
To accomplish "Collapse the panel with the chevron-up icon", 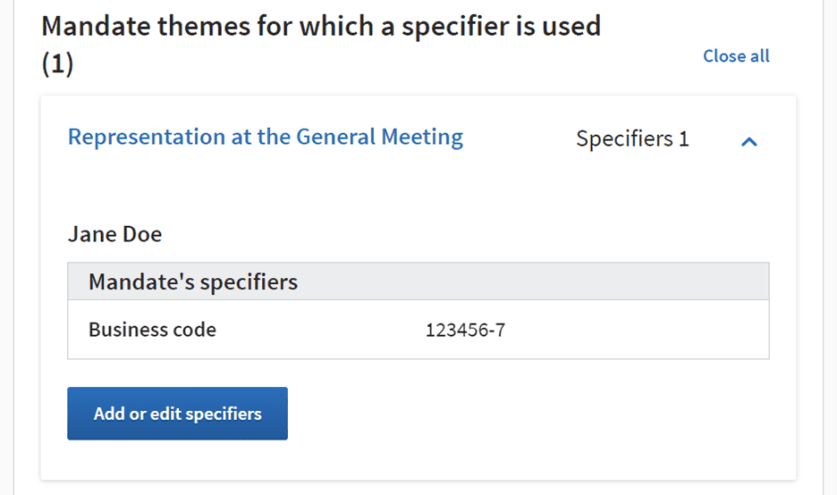I will pyautogui.click(x=749, y=141).
